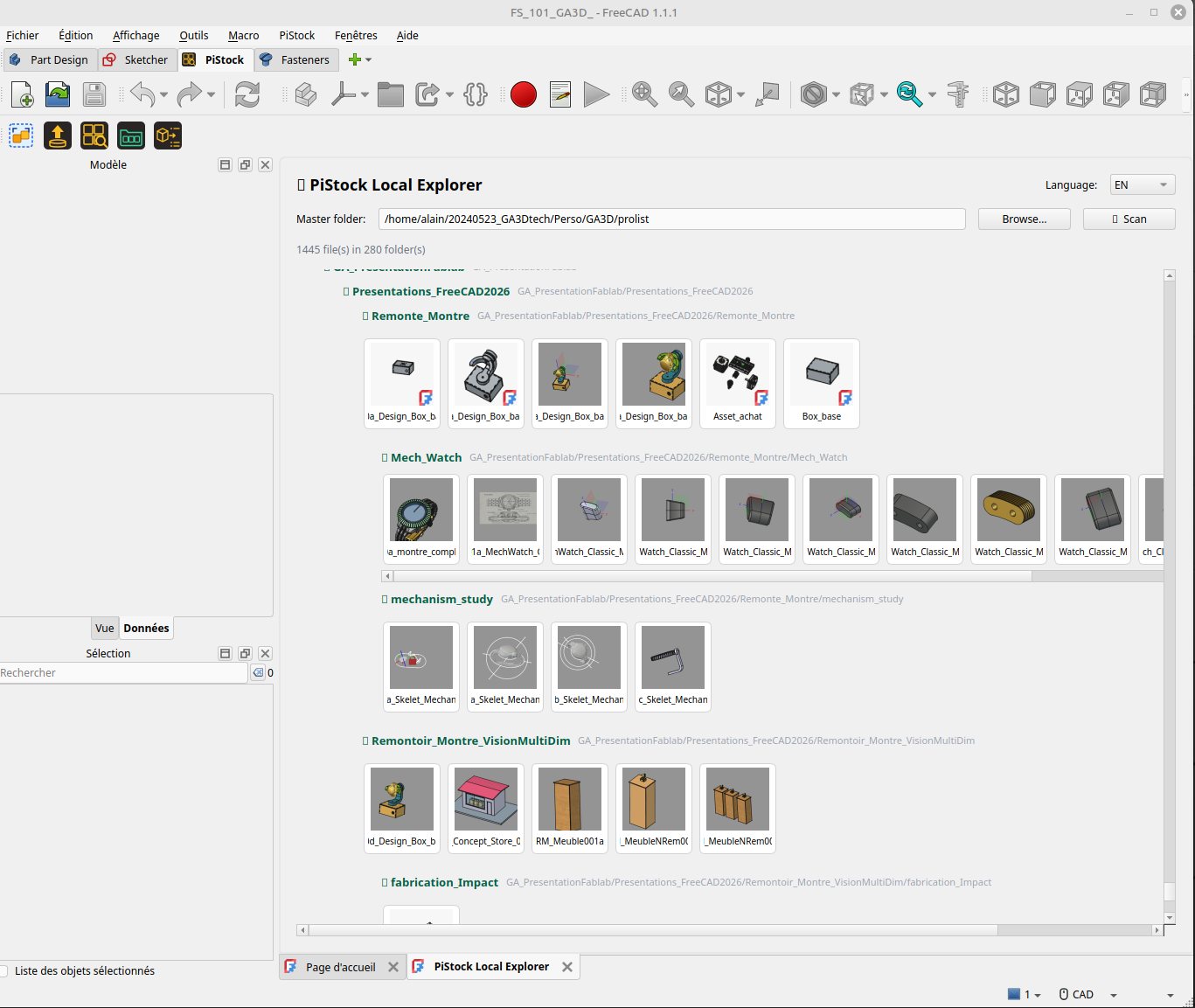Select the Concept_Store thumbnail
The width and height of the screenshot is (1195, 1008).
[x=486, y=809]
